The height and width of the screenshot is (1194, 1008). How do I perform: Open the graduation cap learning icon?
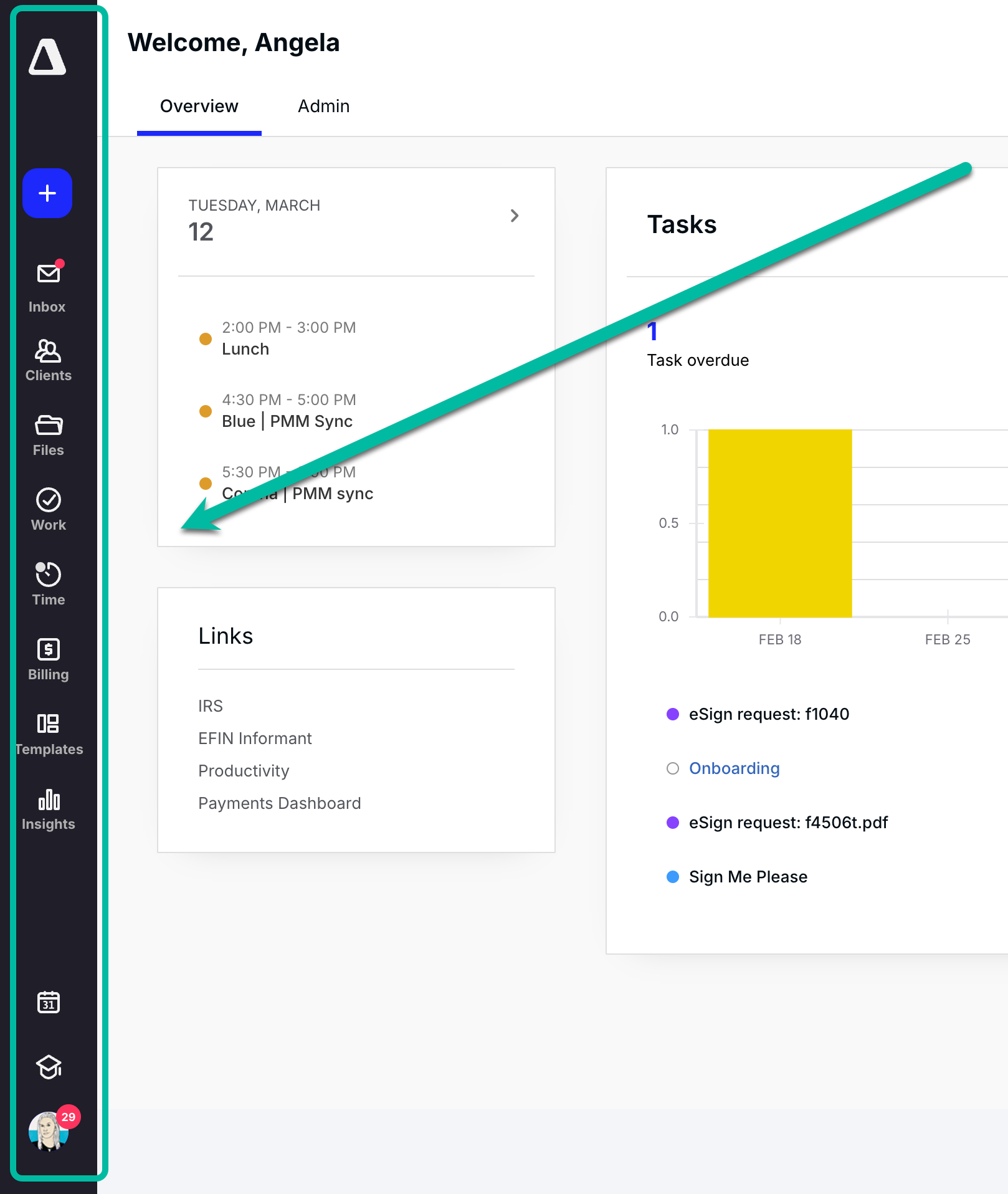(x=48, y=1067)
